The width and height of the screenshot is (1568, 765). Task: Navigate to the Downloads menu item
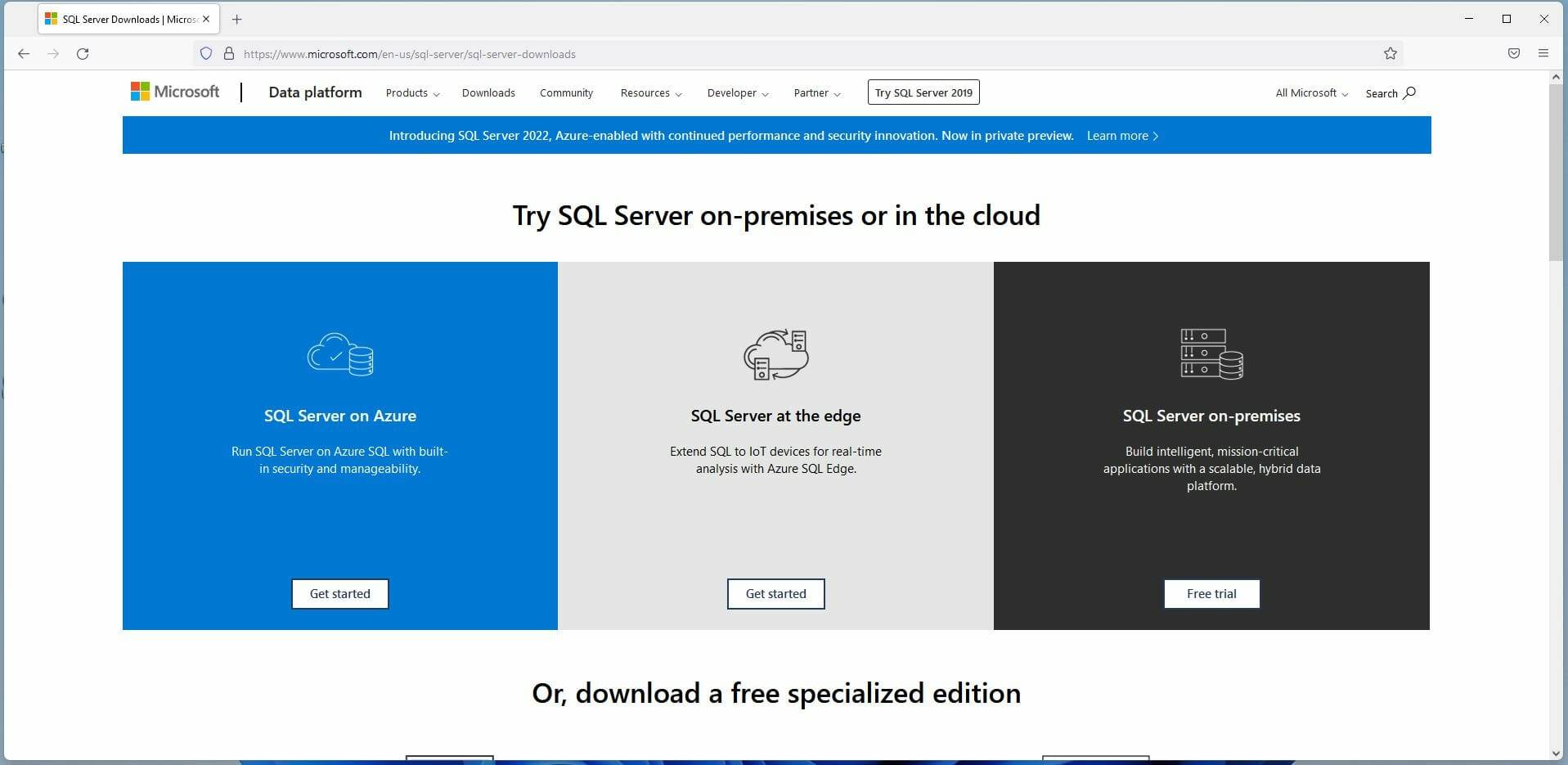(488, 93)
